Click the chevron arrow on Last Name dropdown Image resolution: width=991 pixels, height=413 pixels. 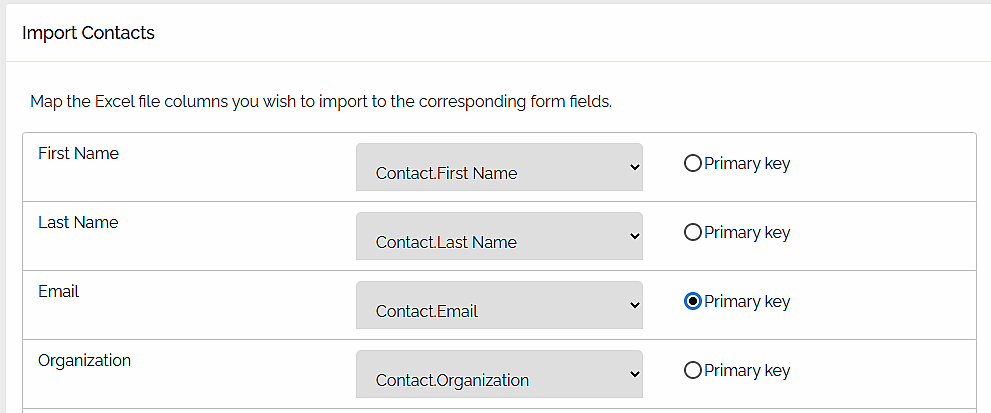(634, 236)
